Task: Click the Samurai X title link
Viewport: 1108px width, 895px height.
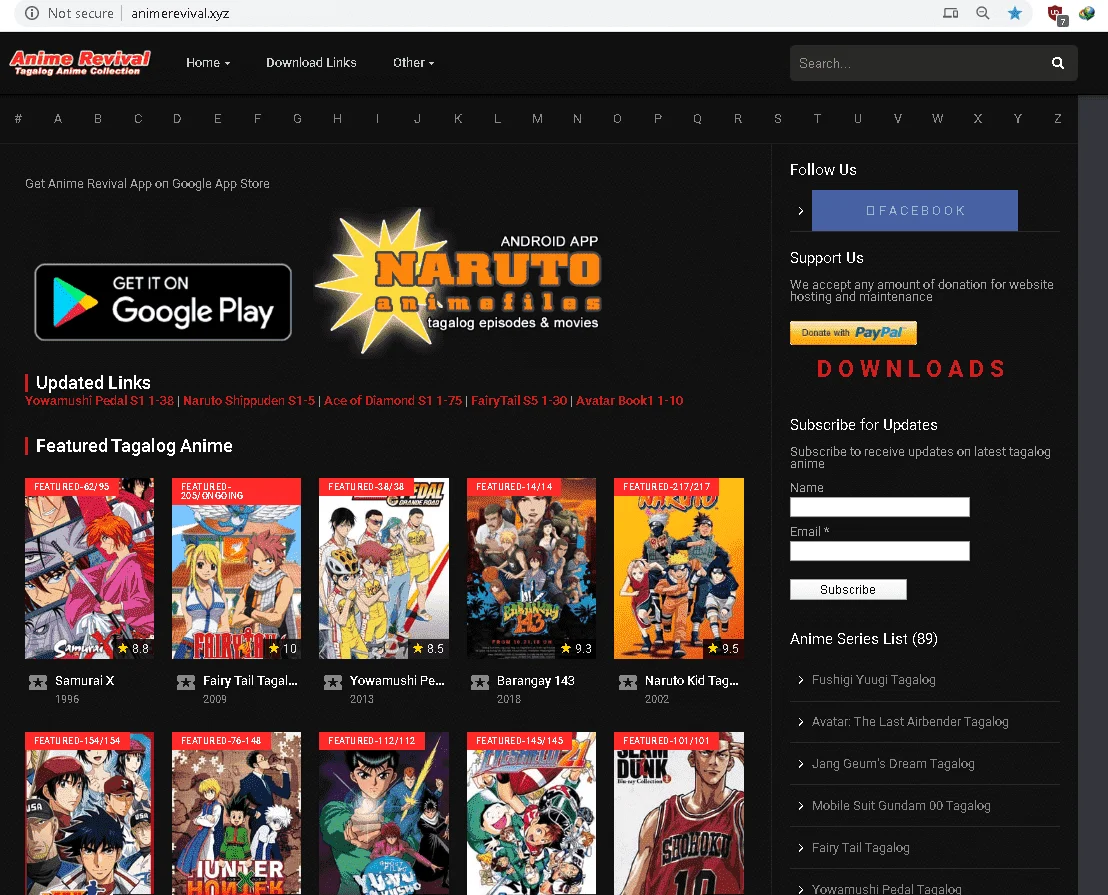Action: (x=85, y=681)
